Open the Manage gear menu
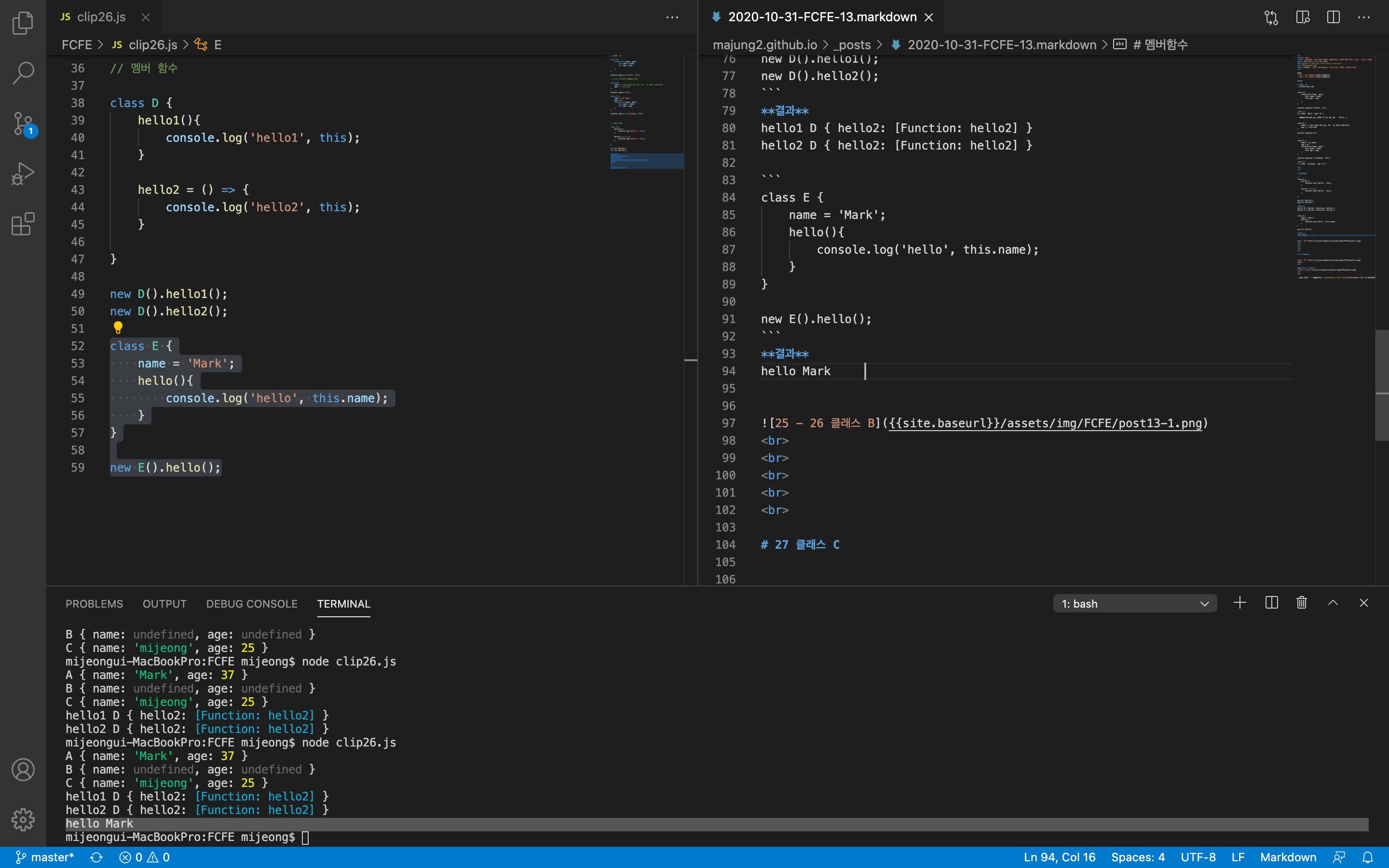 click(x=23, y=819)
